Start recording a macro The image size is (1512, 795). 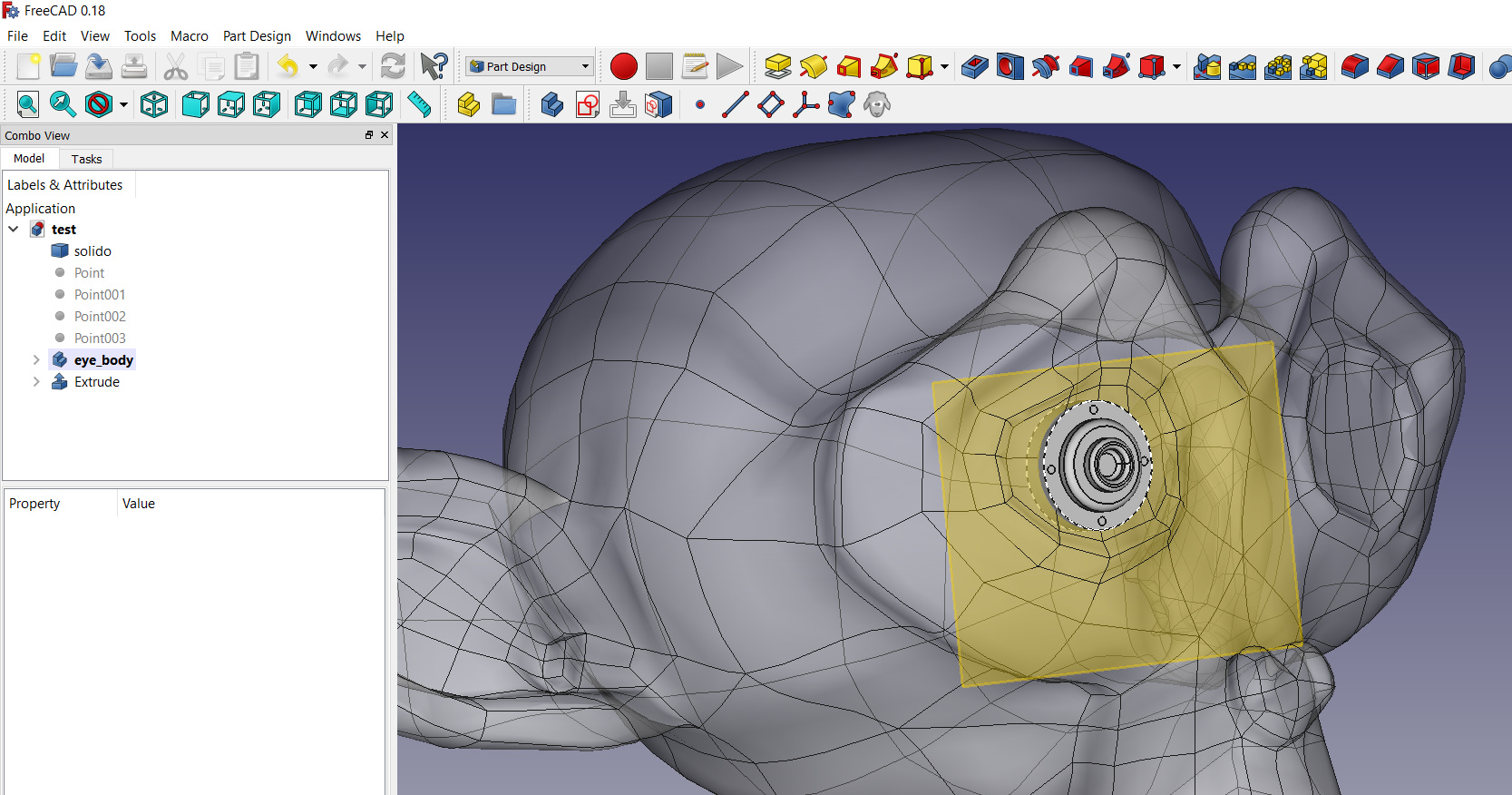pos(624,66)
